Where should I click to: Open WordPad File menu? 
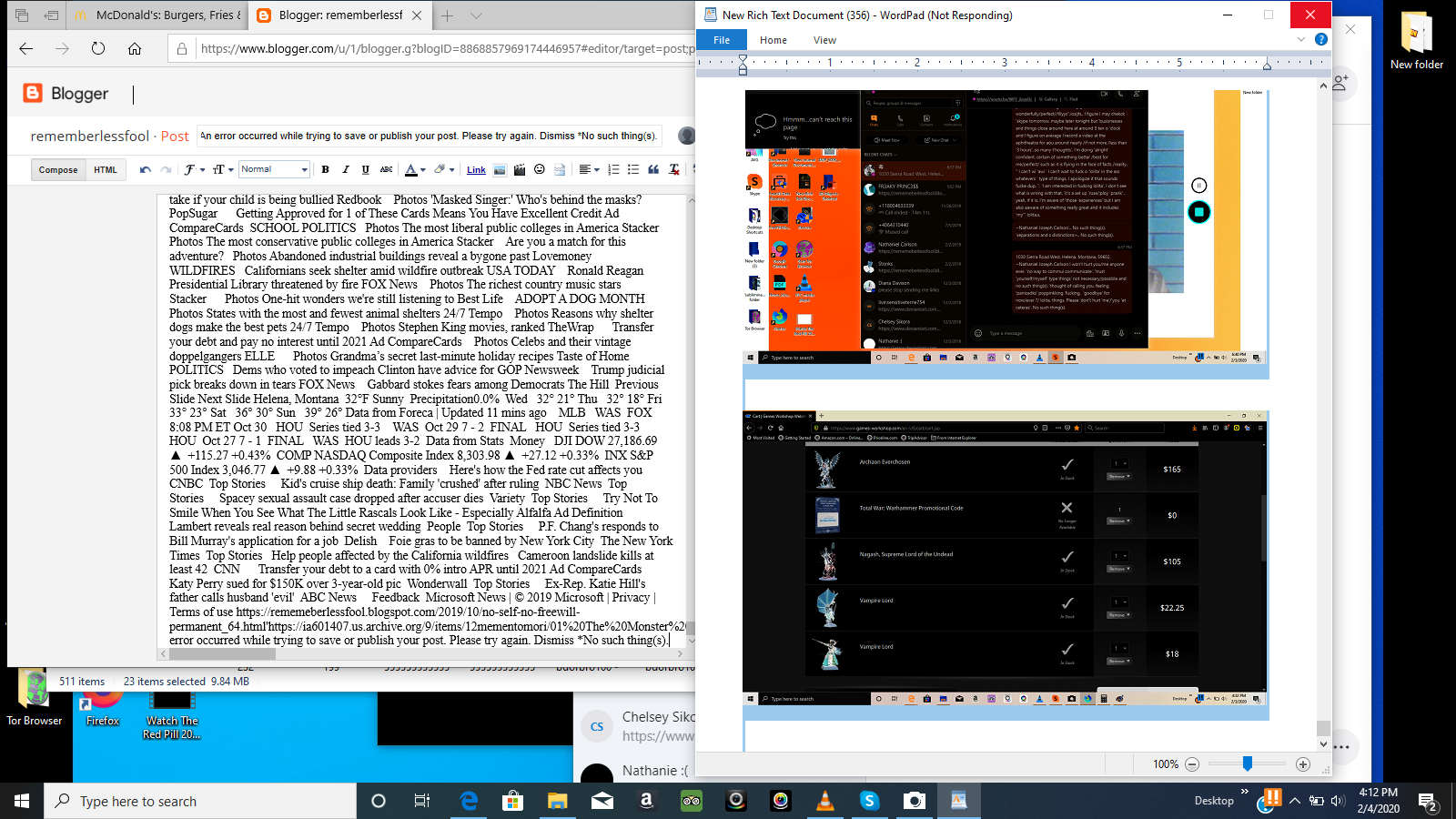(x=722, y=40)
